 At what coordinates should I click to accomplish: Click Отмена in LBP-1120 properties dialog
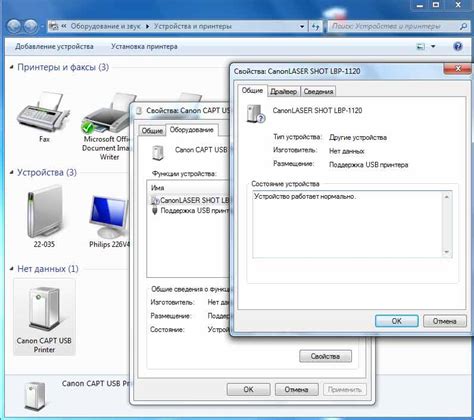coord(445,321)
